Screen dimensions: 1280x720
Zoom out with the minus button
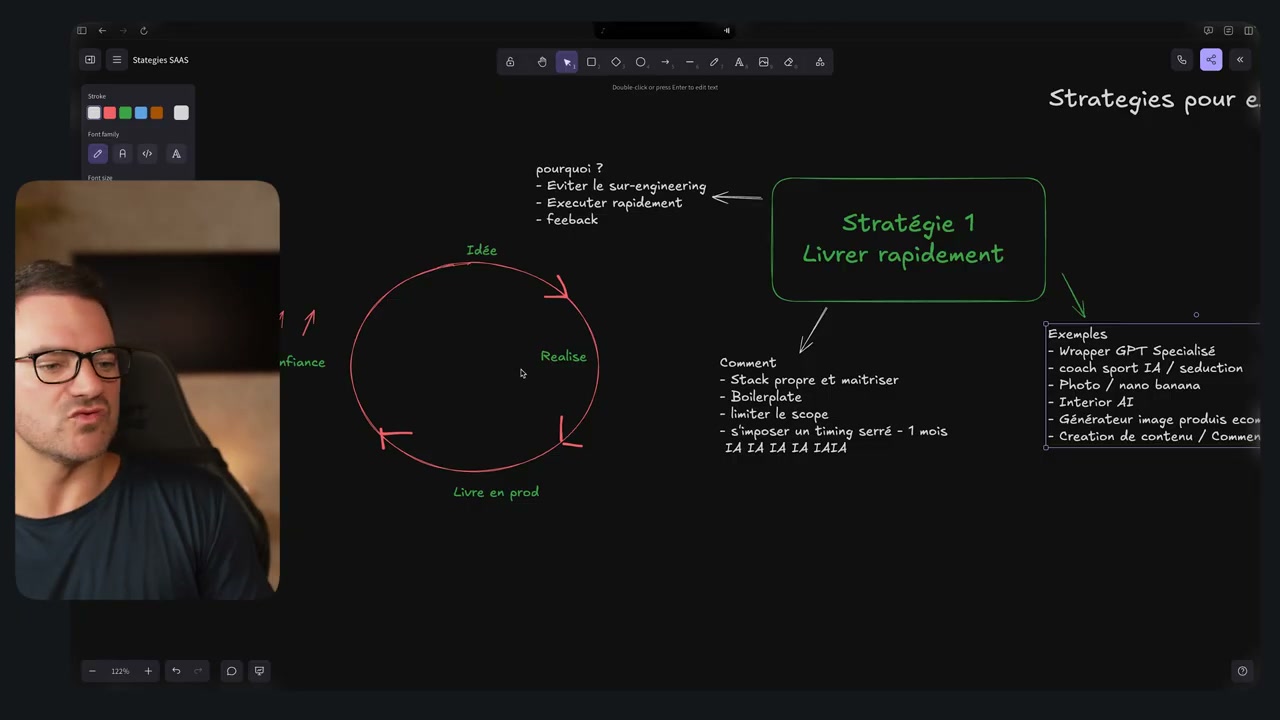[x=92, y=671]
